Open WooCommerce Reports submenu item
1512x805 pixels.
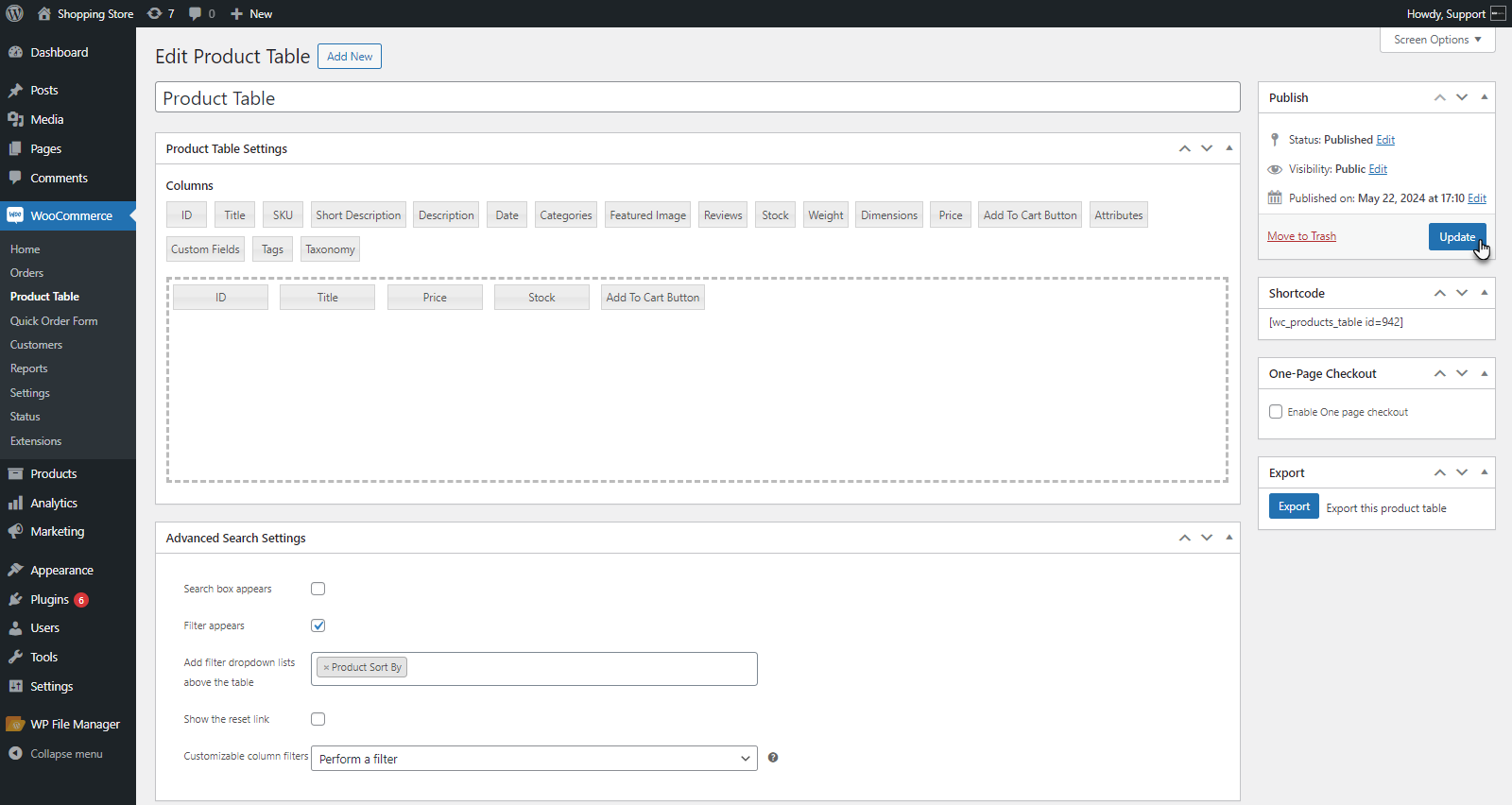click(28, 368)
